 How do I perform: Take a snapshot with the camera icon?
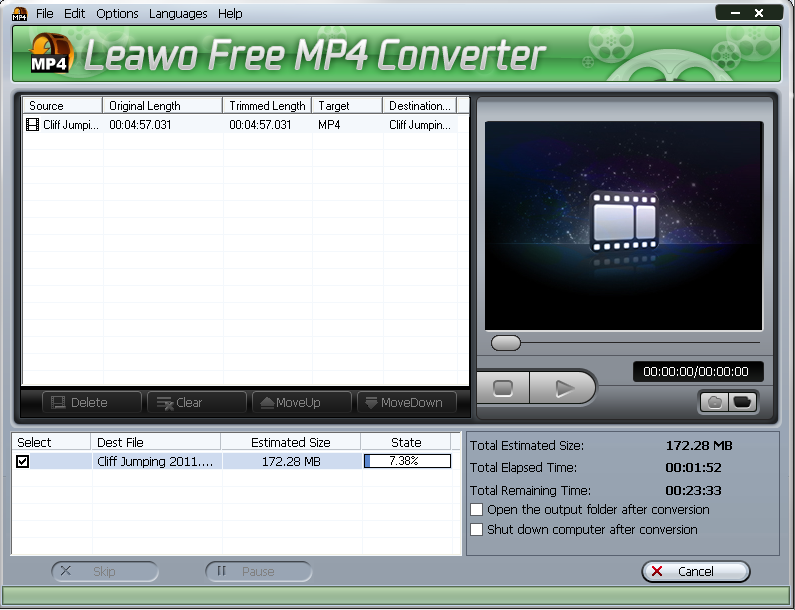pos(714,402)
